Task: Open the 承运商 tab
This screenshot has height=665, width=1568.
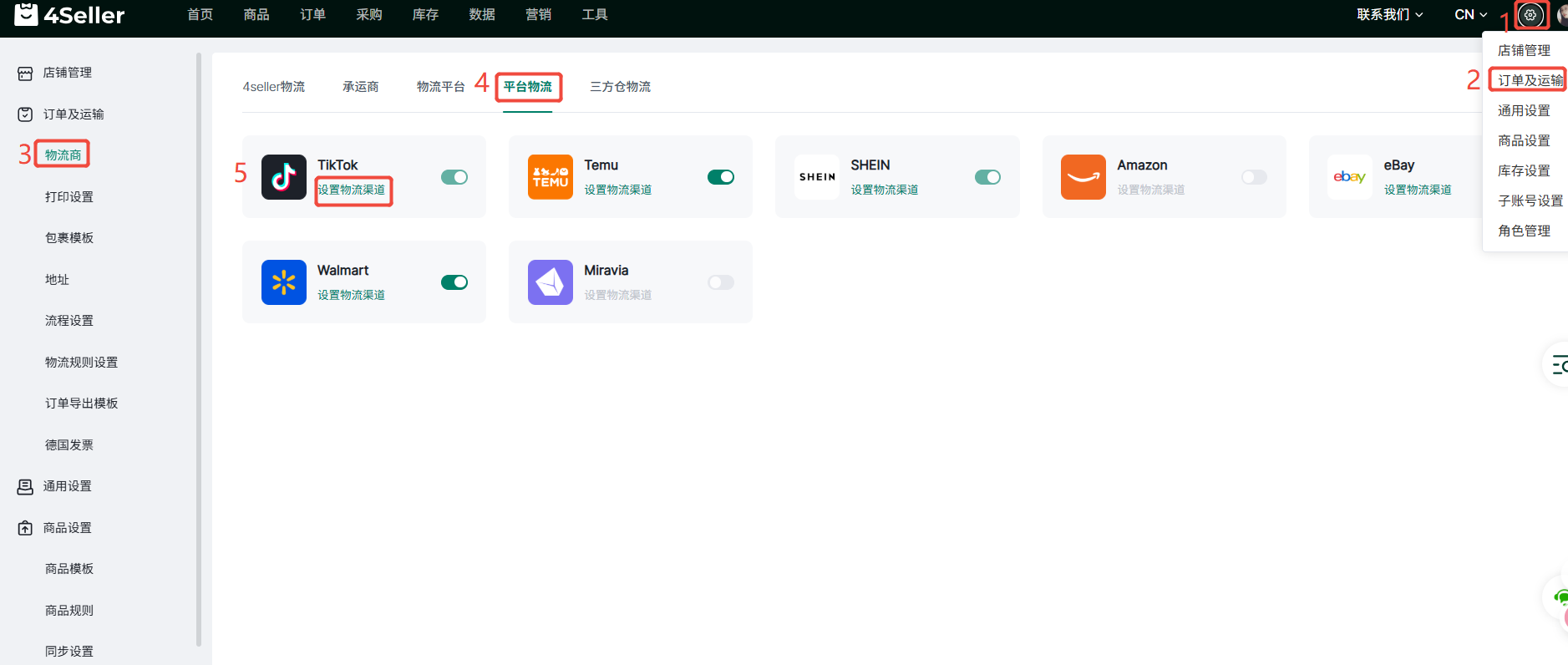Action: (361, 87)
